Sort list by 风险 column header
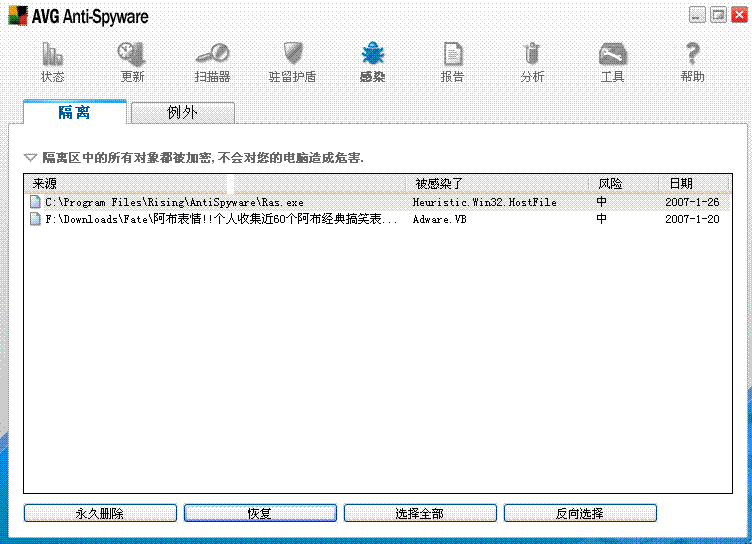This screenshot has width=752, height=544. click(x=623, y=183)
